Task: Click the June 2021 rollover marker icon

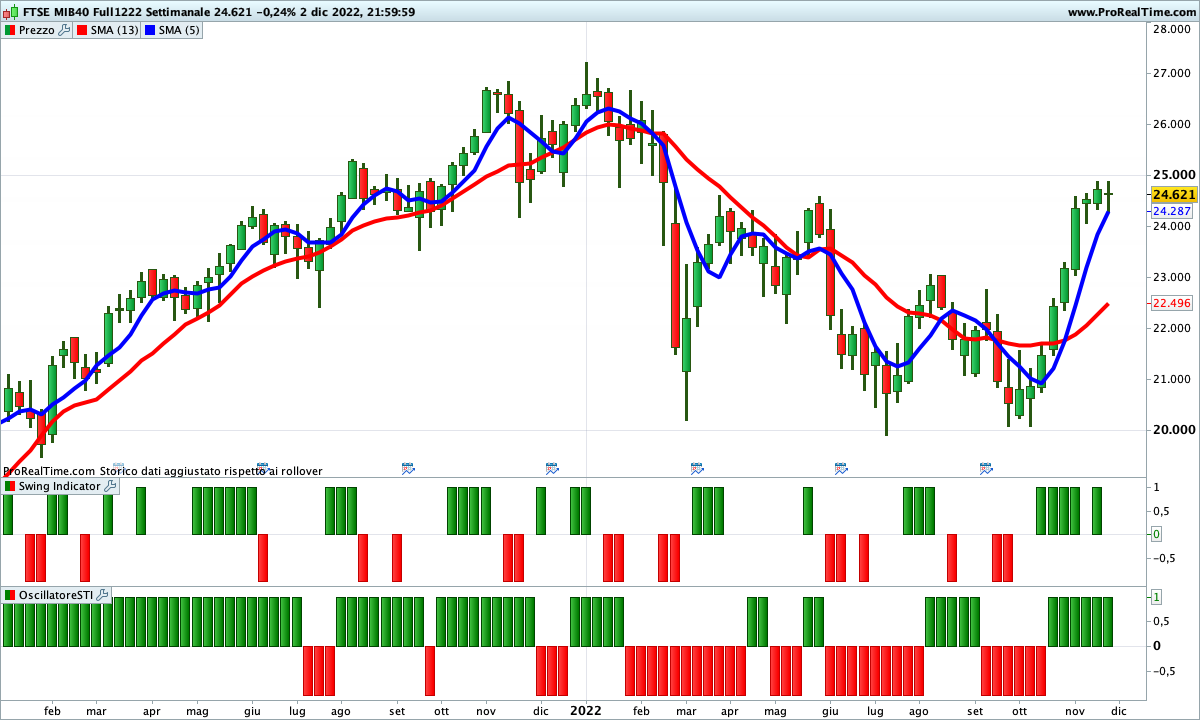Action: [x=263, y=467]
